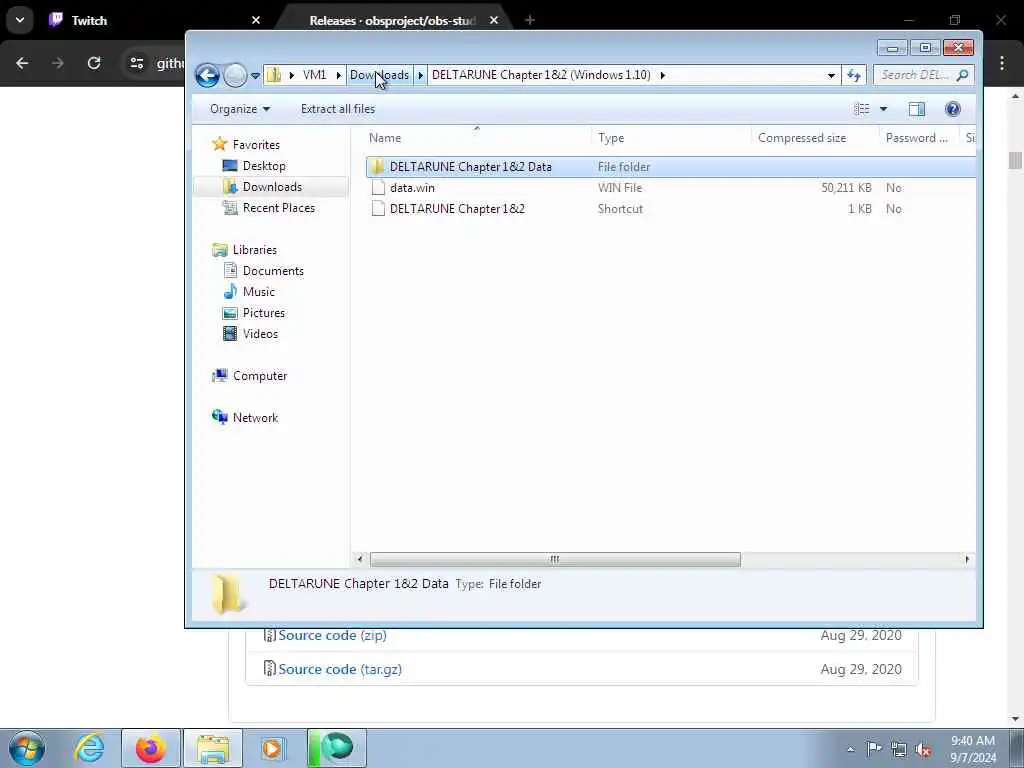Open the address bar history dropdown
Image resolution: width=1024 pixels, height=768 pixels.
pos(831,75)
